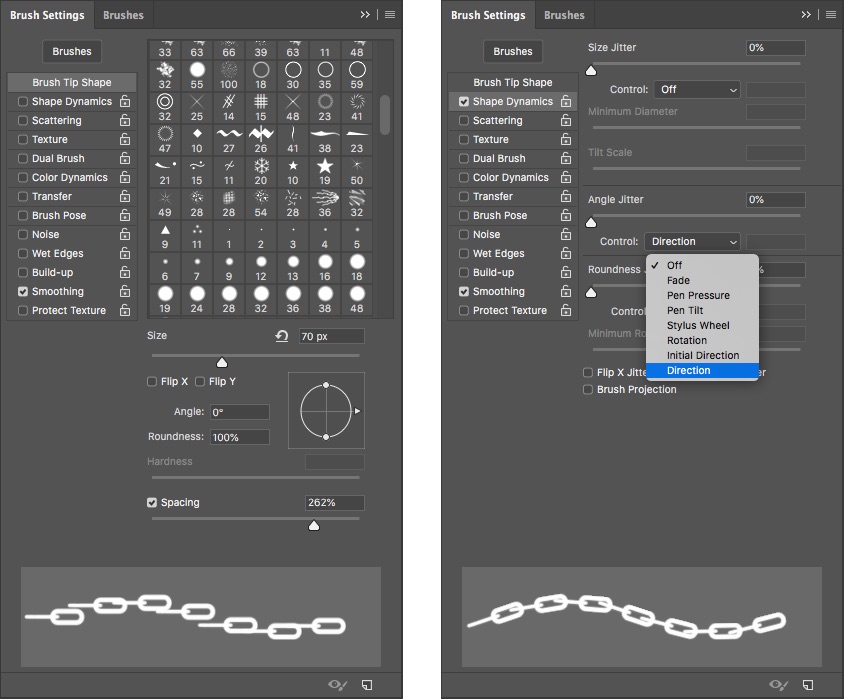Image resolution: width=844 pixels, height=699 pixels.
Task: Open left panel's flyout menu icon
Action: tap(390, 15)
